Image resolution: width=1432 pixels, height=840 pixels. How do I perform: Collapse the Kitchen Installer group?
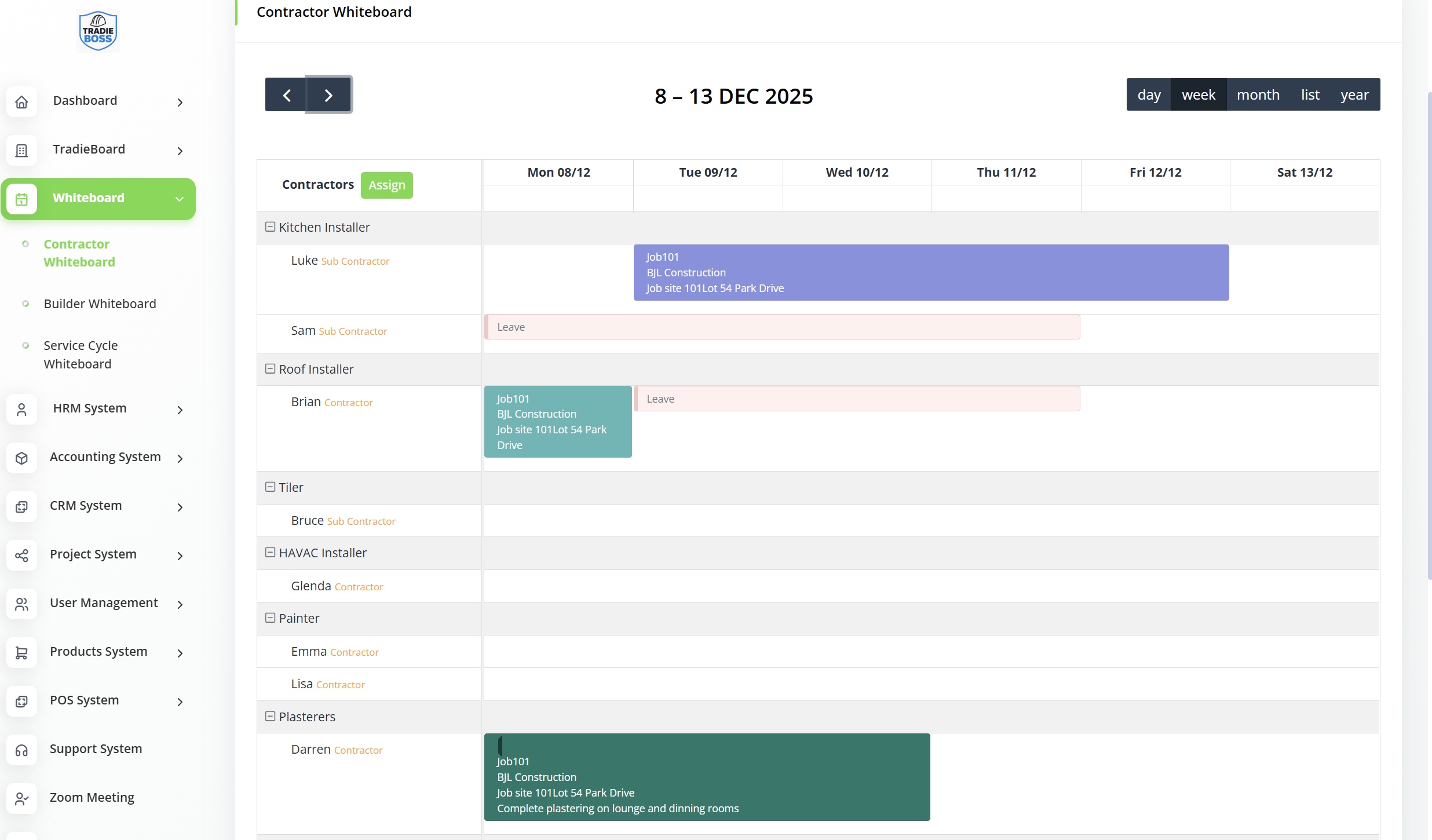[270, 227]
